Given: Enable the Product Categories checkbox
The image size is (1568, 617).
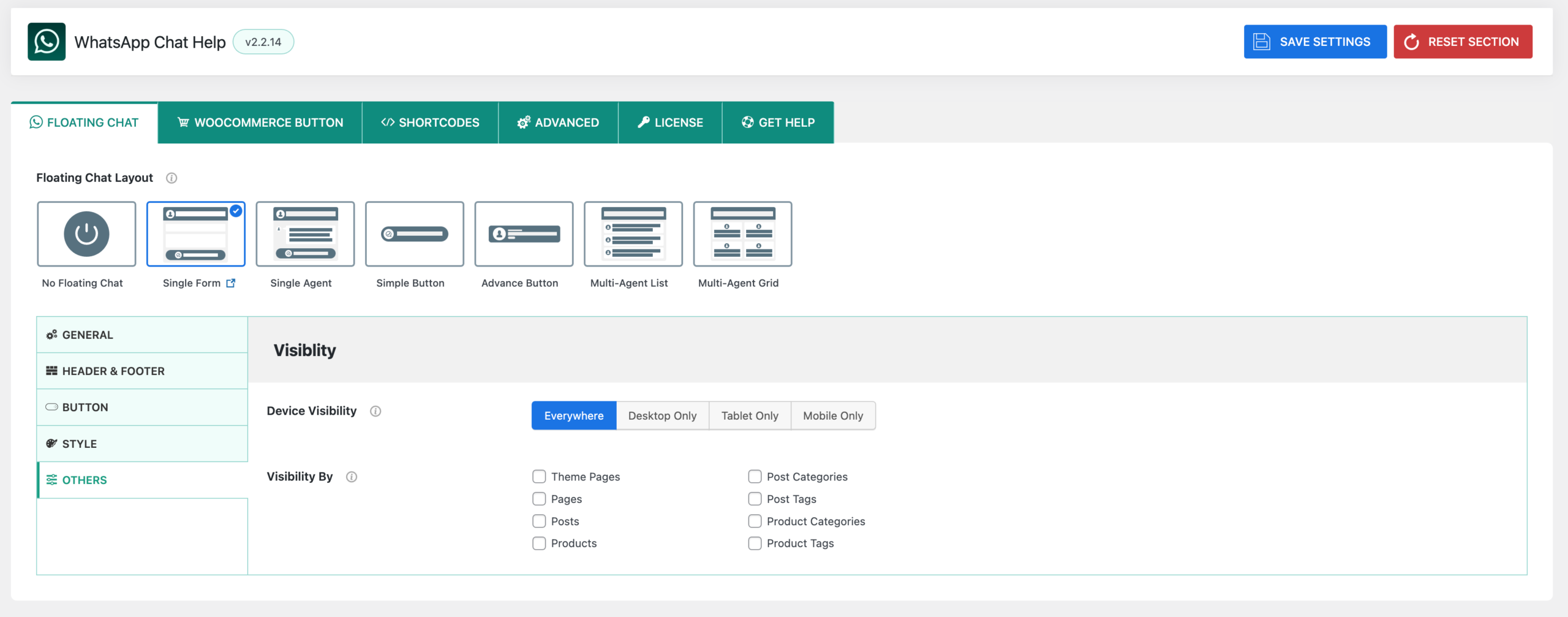Looking at the screenshot, I should click(x=755, y=521).
